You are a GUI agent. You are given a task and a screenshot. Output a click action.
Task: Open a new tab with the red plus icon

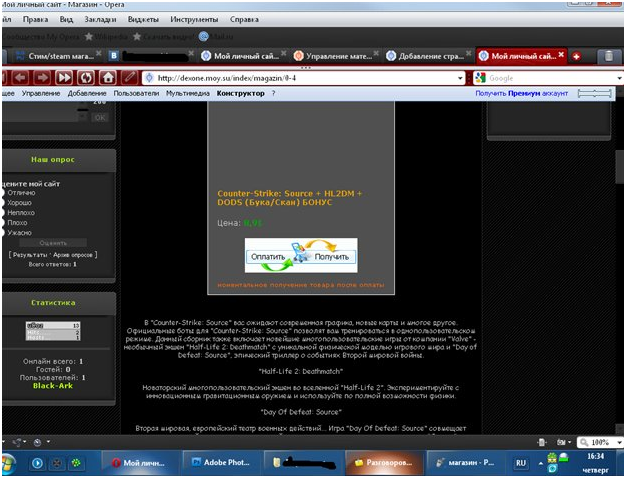tap(576, 56)
